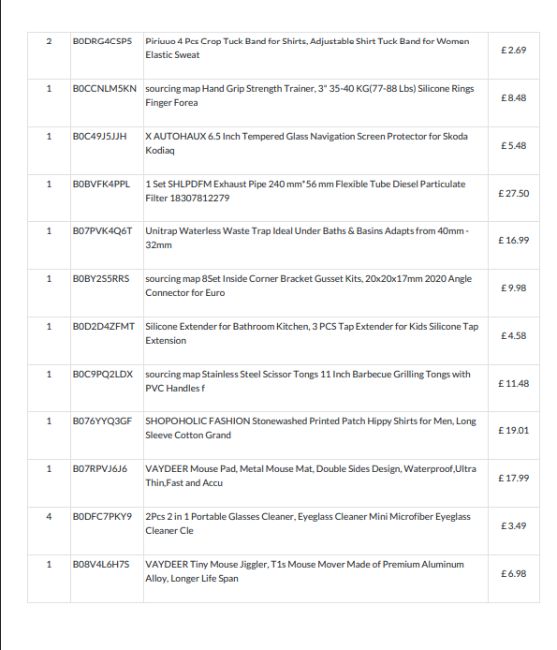
Task: Select the £9.98 price cell
Action: pyautogui.click(x=513, y=288)
